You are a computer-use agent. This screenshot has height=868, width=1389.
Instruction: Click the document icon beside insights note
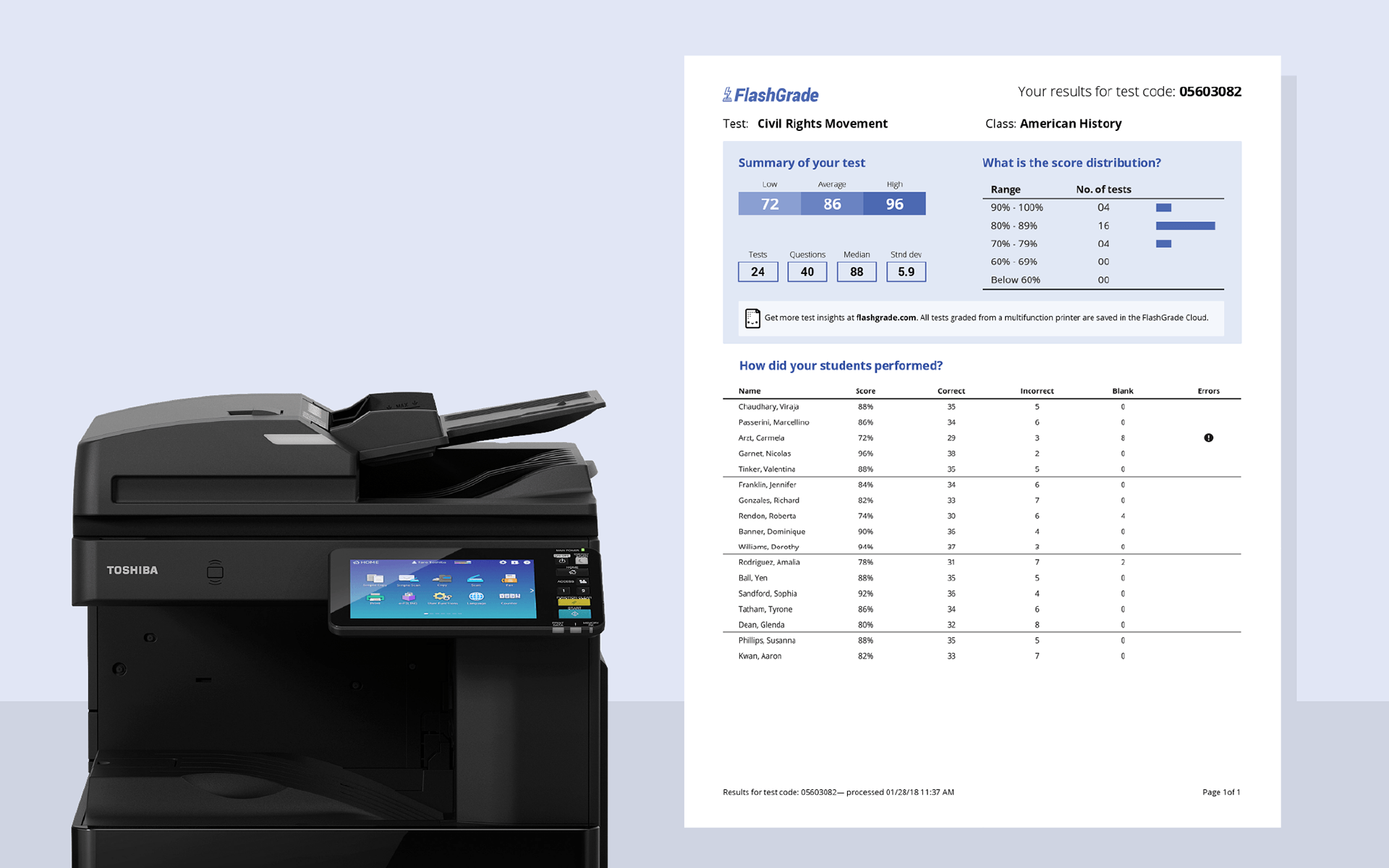(x=752, y=318)
